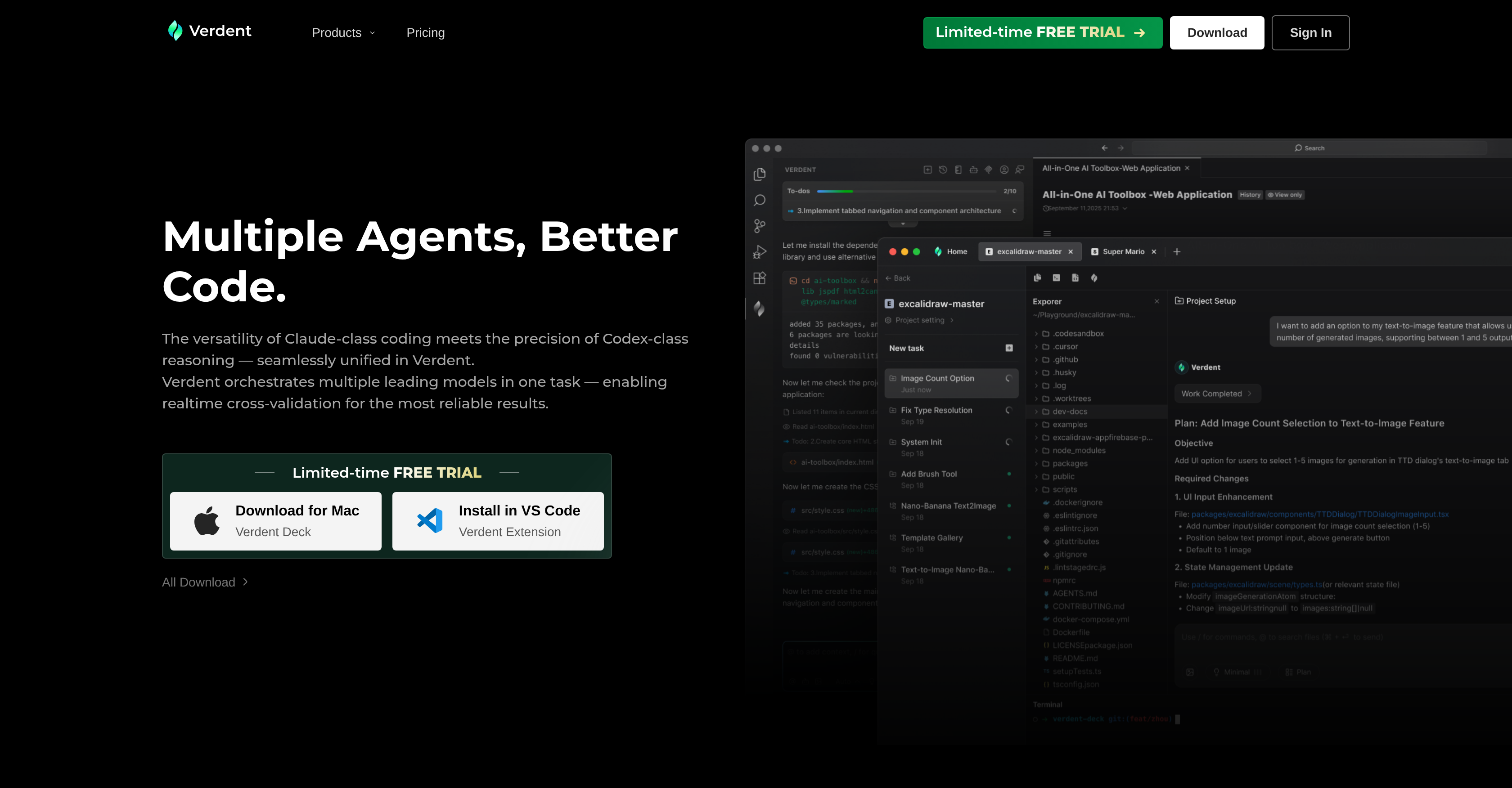Select the terminal icon above the Exporer panel
The width and height of the screenshot is (1512, 788).
coord(1057,278)
